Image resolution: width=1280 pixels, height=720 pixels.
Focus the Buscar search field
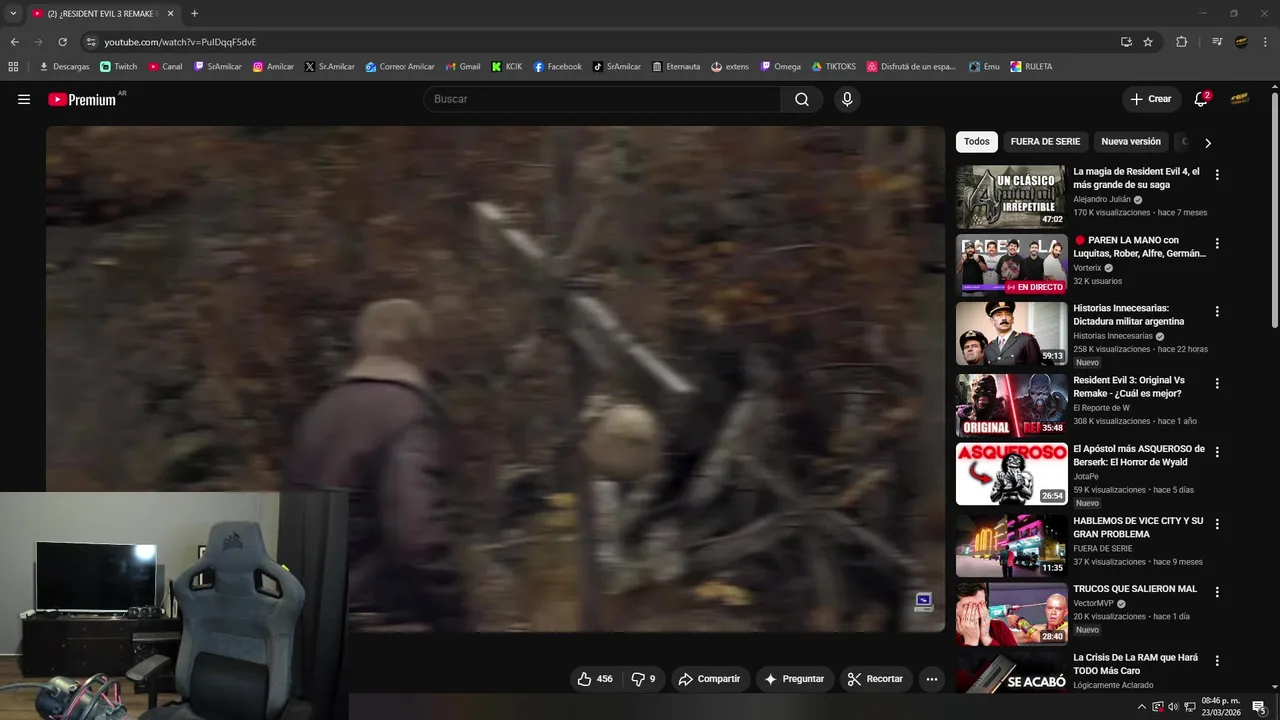(602, 99)
